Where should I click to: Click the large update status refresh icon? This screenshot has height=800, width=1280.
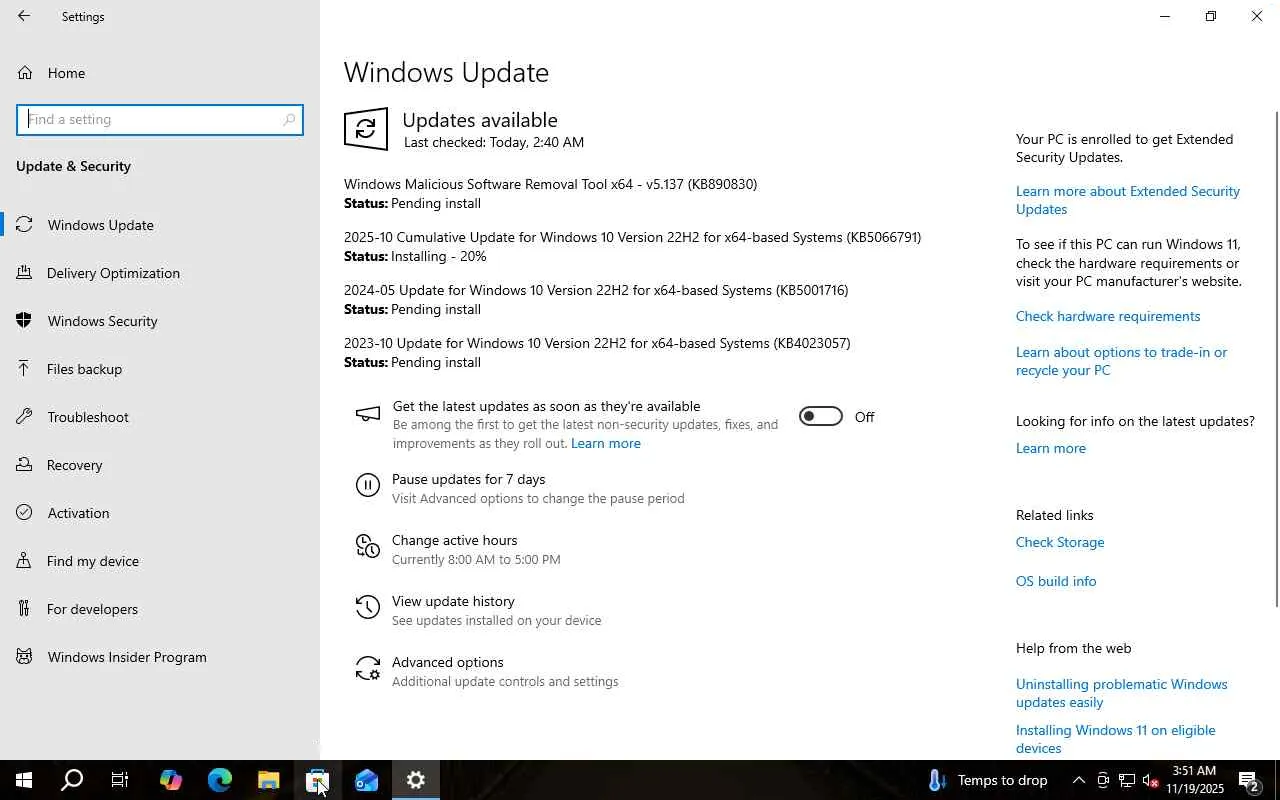(x=366, y=129)
